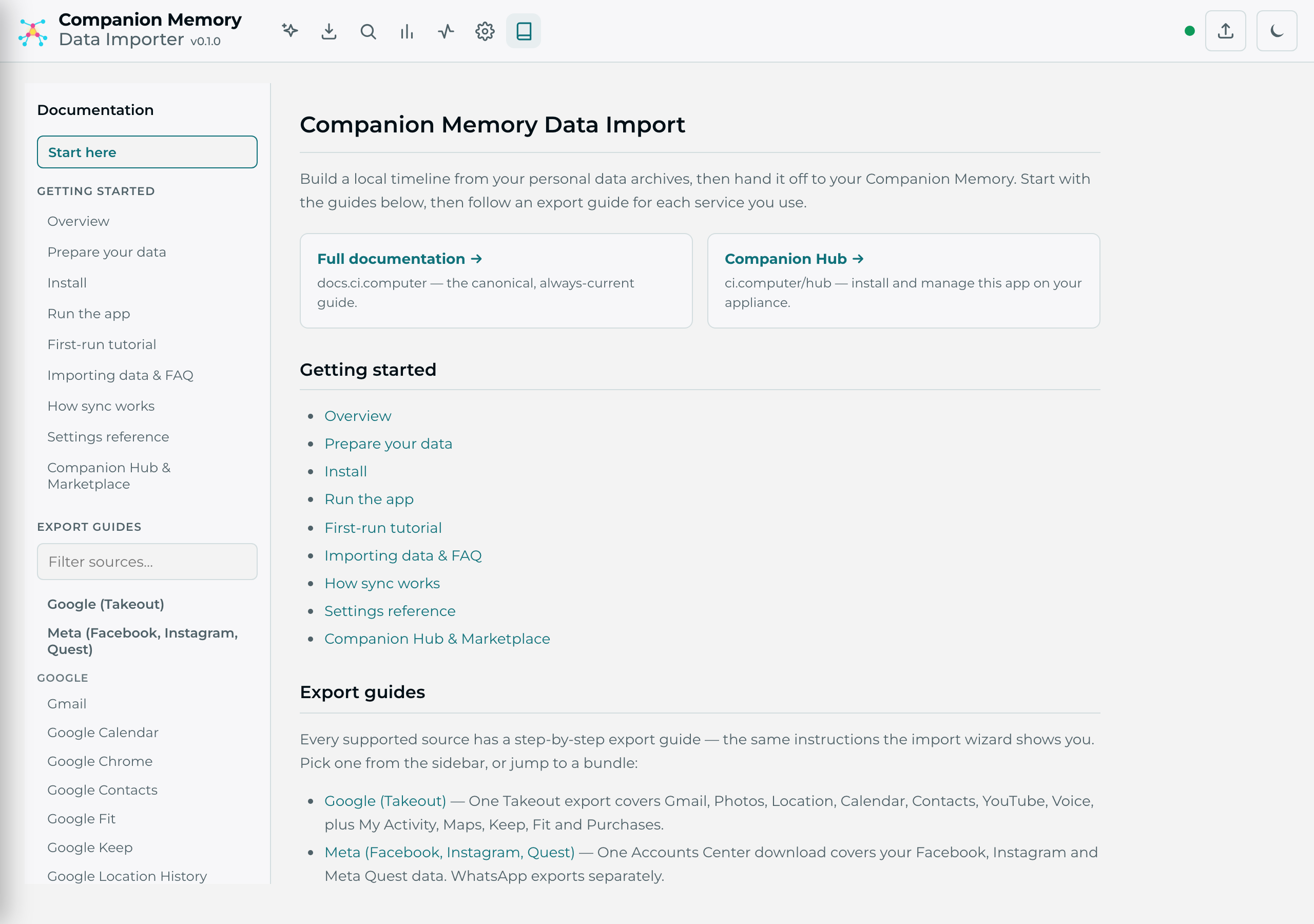Open the settings gear icon

[x=485, y=31]
